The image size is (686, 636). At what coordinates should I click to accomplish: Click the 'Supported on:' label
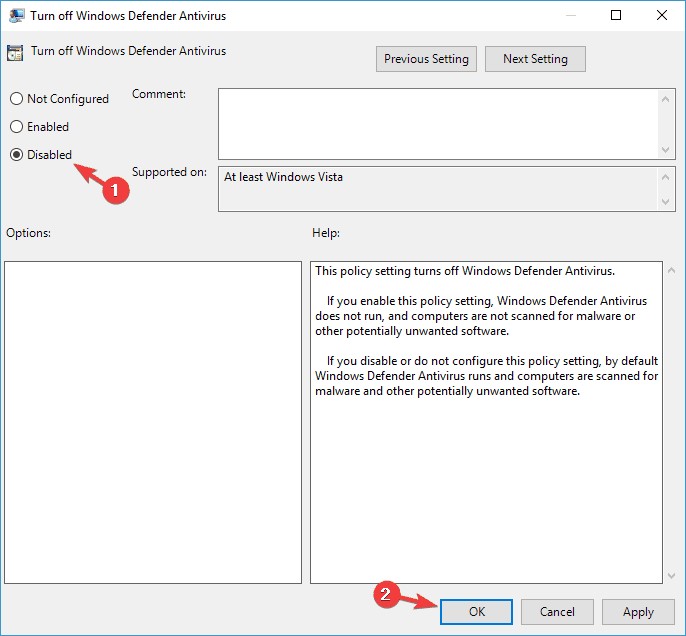(x=169, y=172)
